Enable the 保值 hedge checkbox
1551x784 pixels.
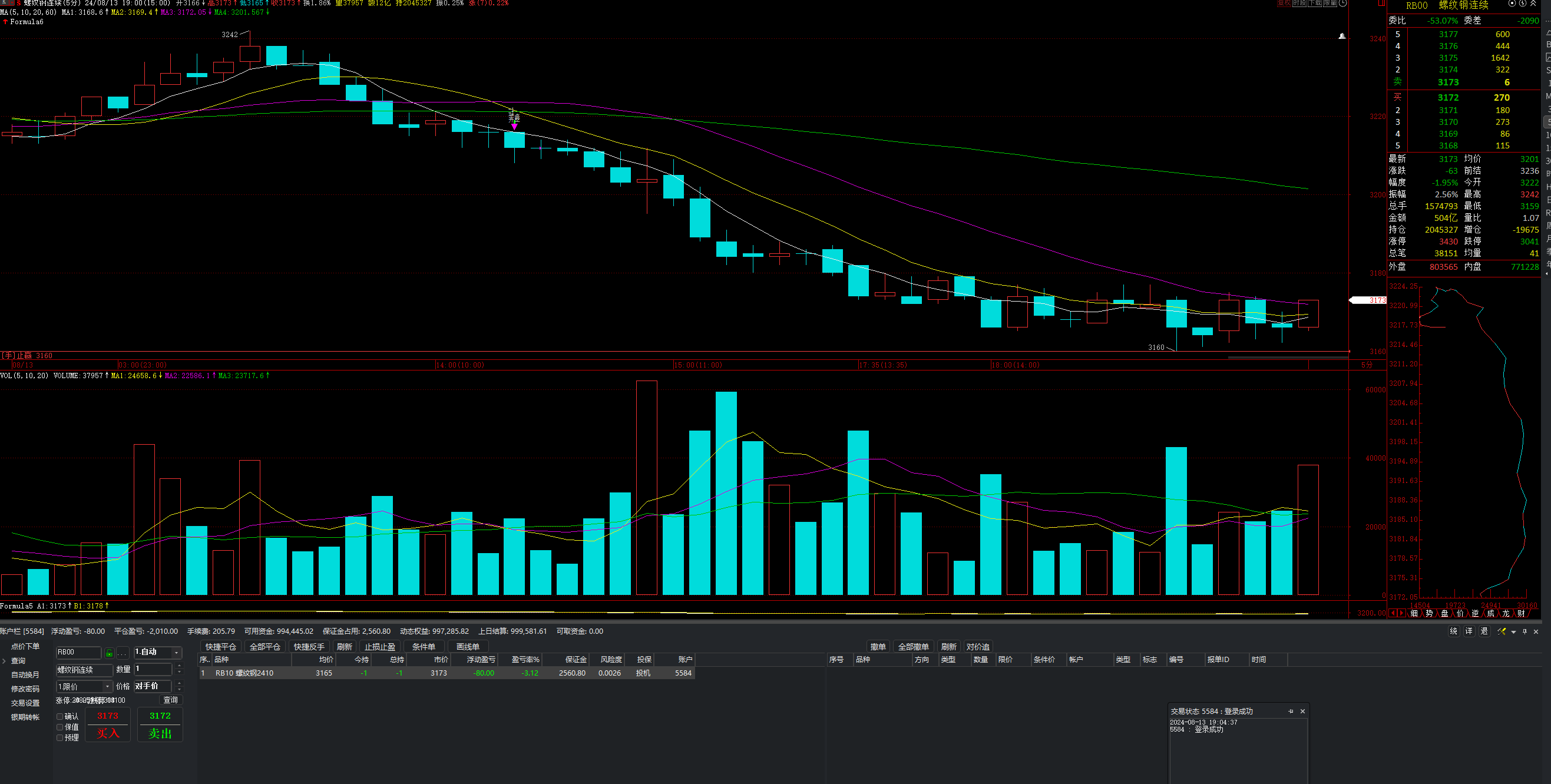59,727
